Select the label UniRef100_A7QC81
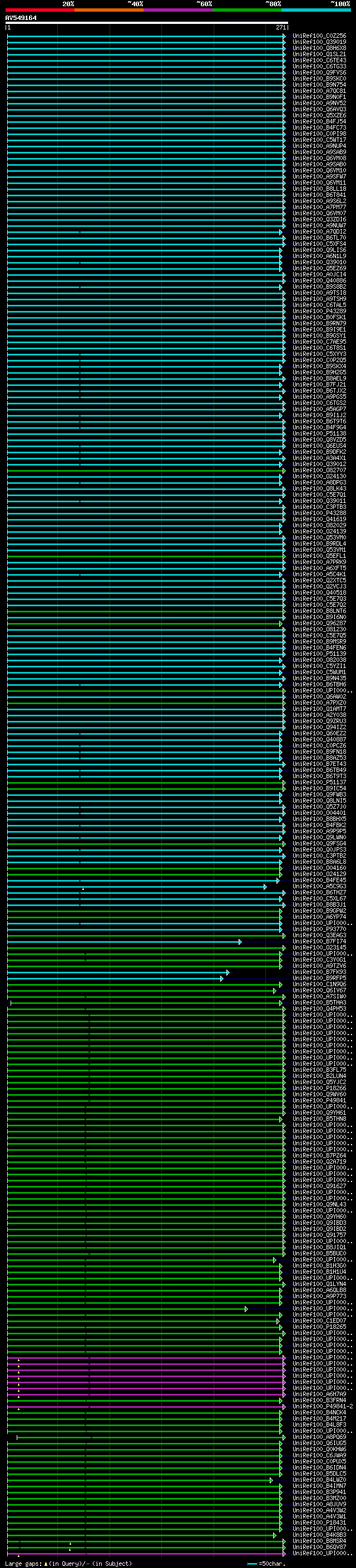Image resolution: width=356 pixels, height=1568 pixels. (x=319, y=91)
